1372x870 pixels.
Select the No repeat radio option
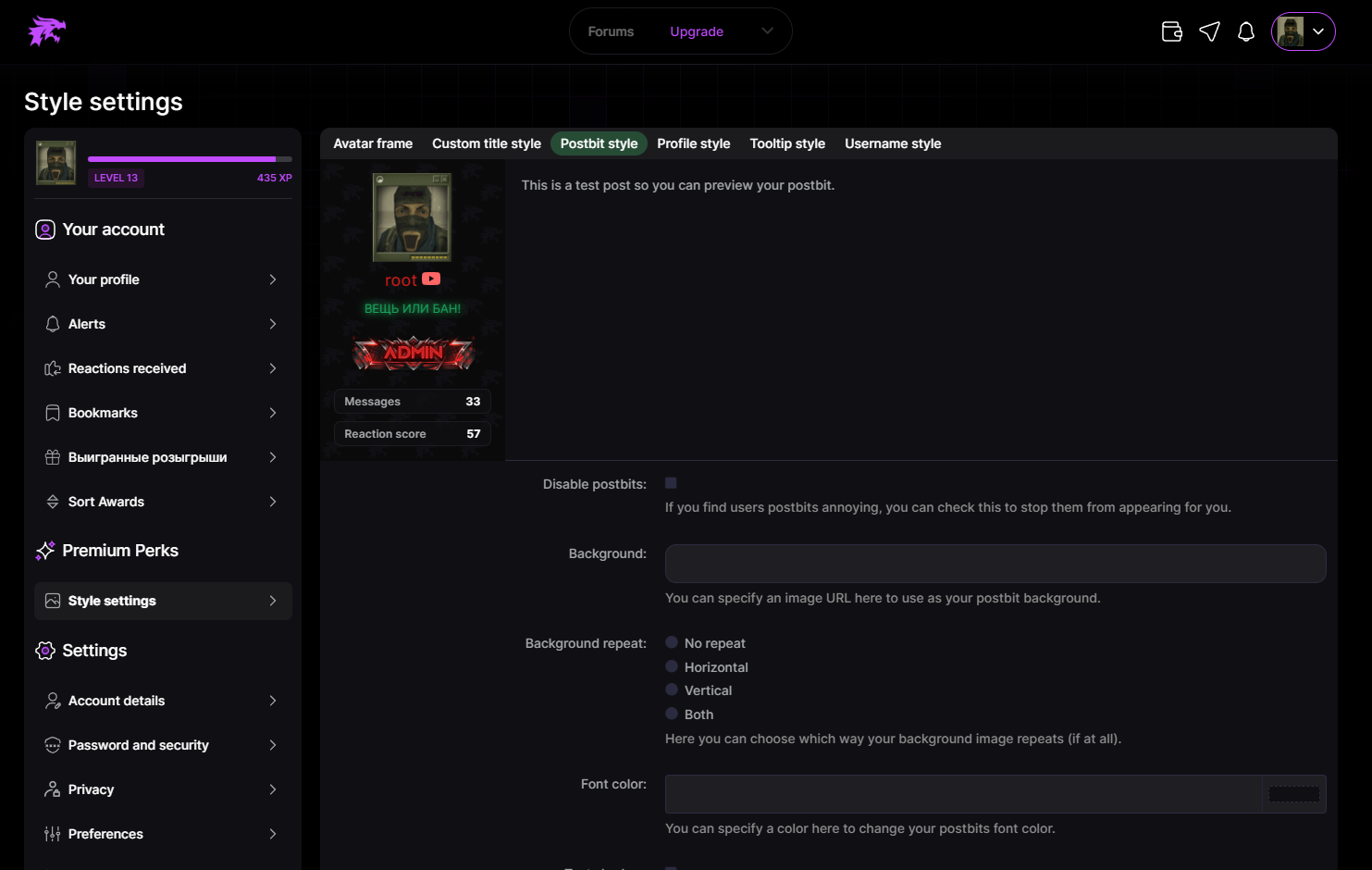[672, 642]
